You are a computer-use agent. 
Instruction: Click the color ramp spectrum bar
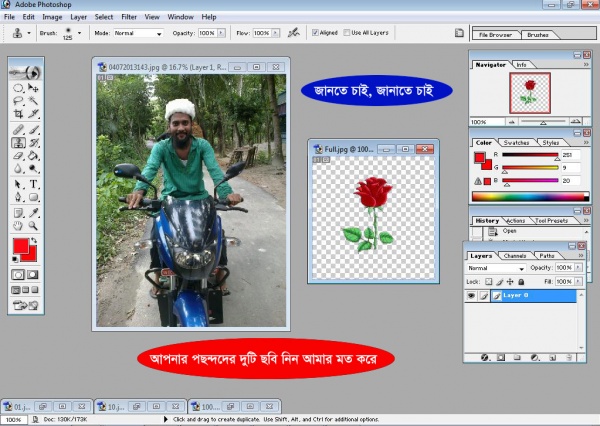[x=530, y=197]
